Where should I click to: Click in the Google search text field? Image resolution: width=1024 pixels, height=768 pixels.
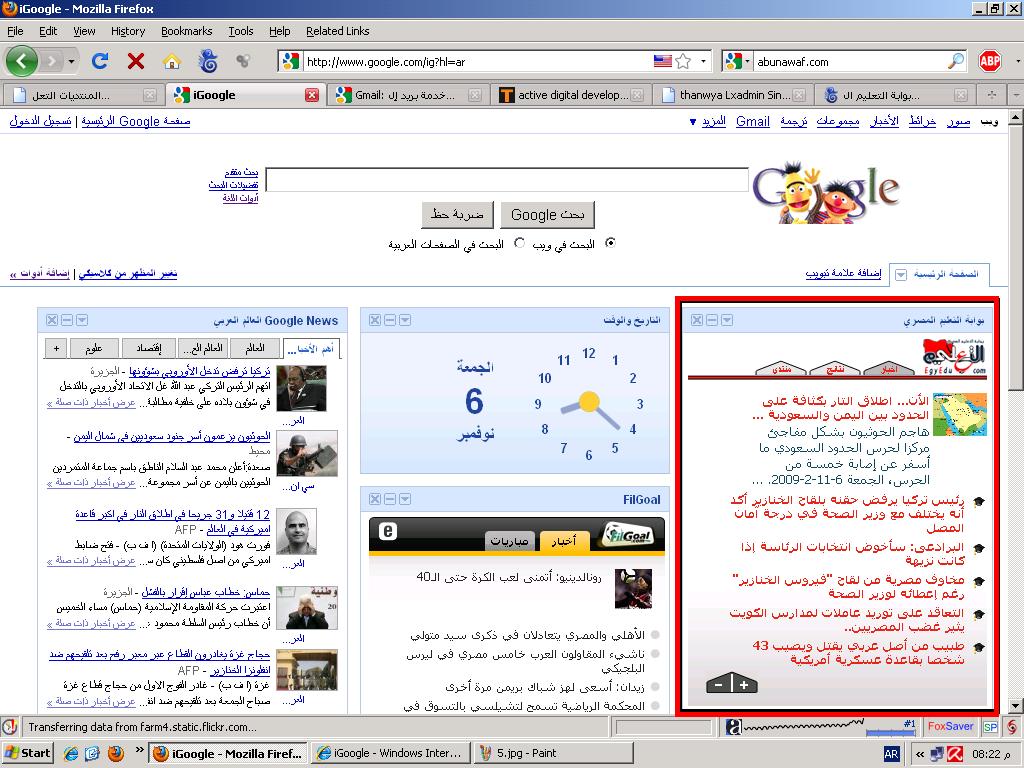(507, 180)
